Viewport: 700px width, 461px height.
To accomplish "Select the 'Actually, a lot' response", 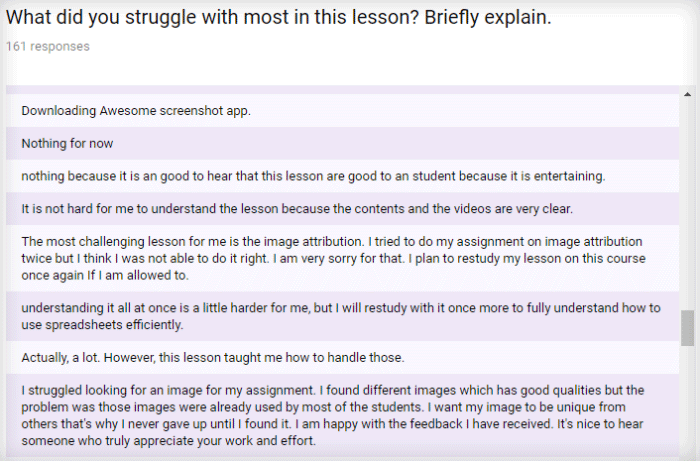I will (x=342, y=357).
